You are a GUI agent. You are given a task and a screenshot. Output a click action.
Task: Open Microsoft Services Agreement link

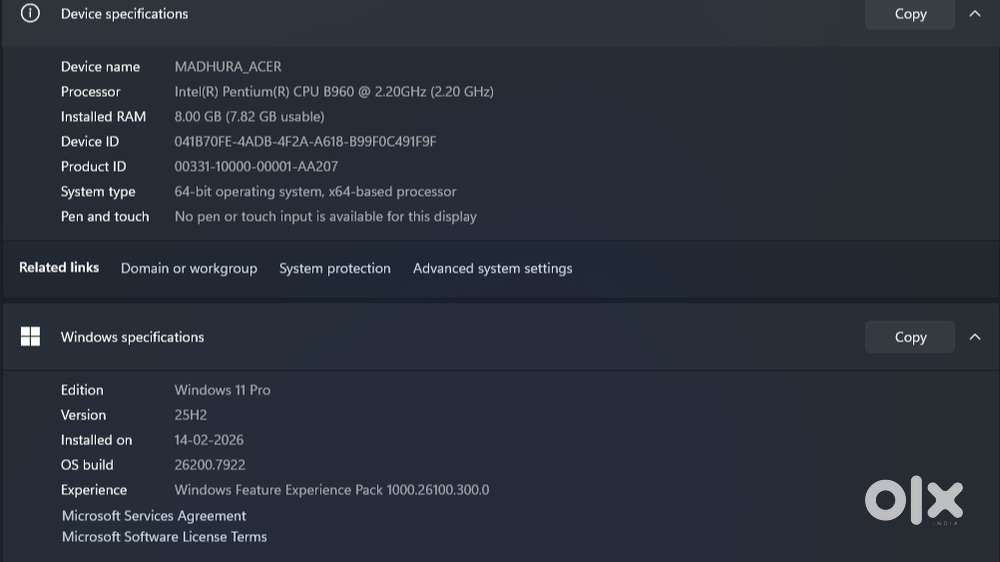[154, 515]
